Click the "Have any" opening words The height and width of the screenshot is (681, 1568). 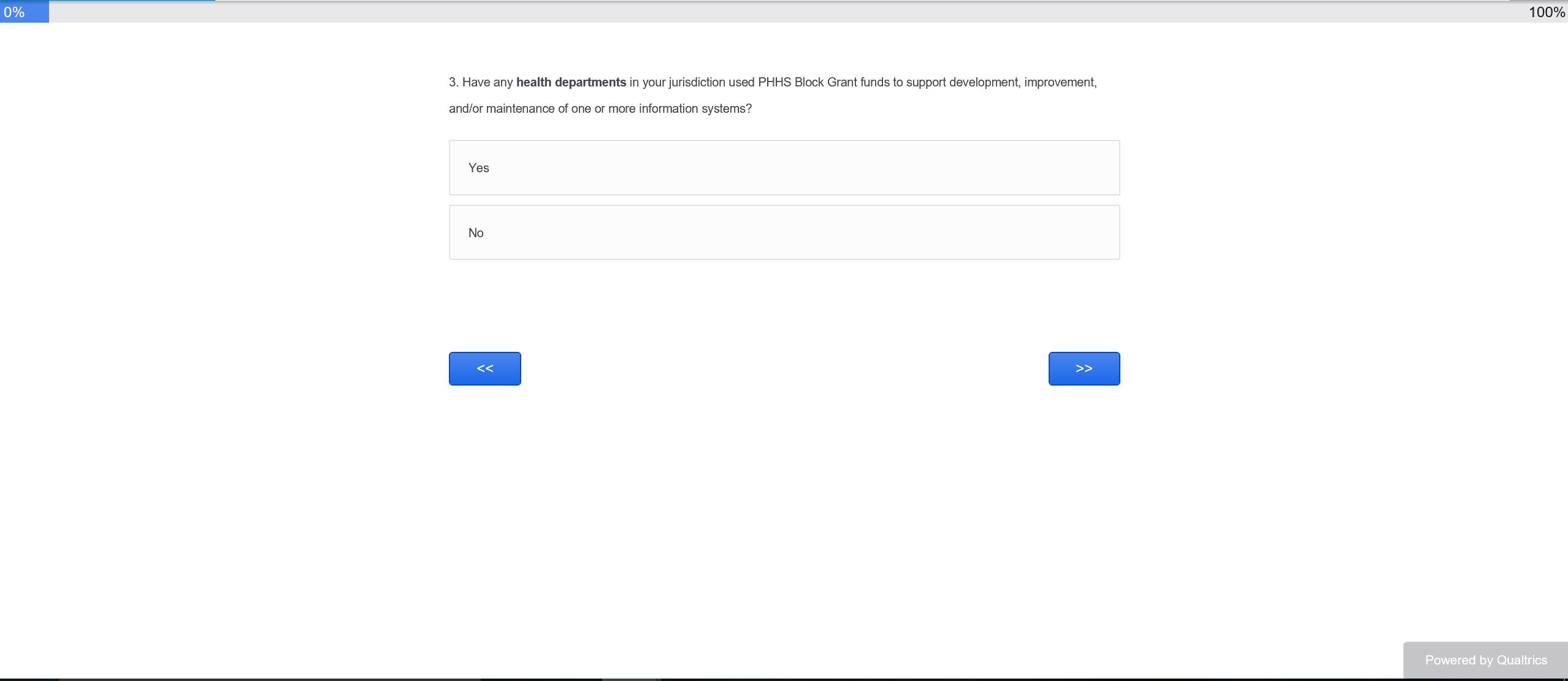coord(488,82)
